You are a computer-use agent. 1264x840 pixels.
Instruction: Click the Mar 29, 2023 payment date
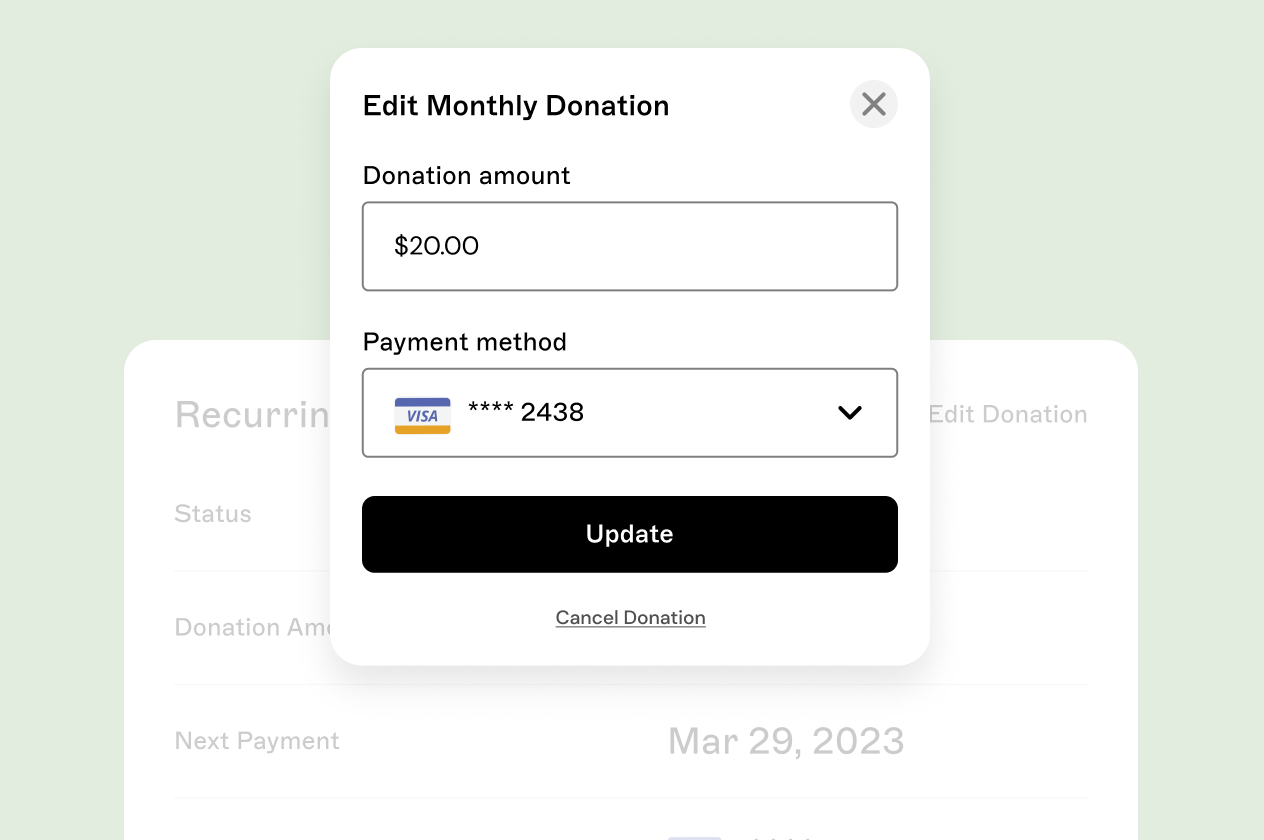coord(786,741)
